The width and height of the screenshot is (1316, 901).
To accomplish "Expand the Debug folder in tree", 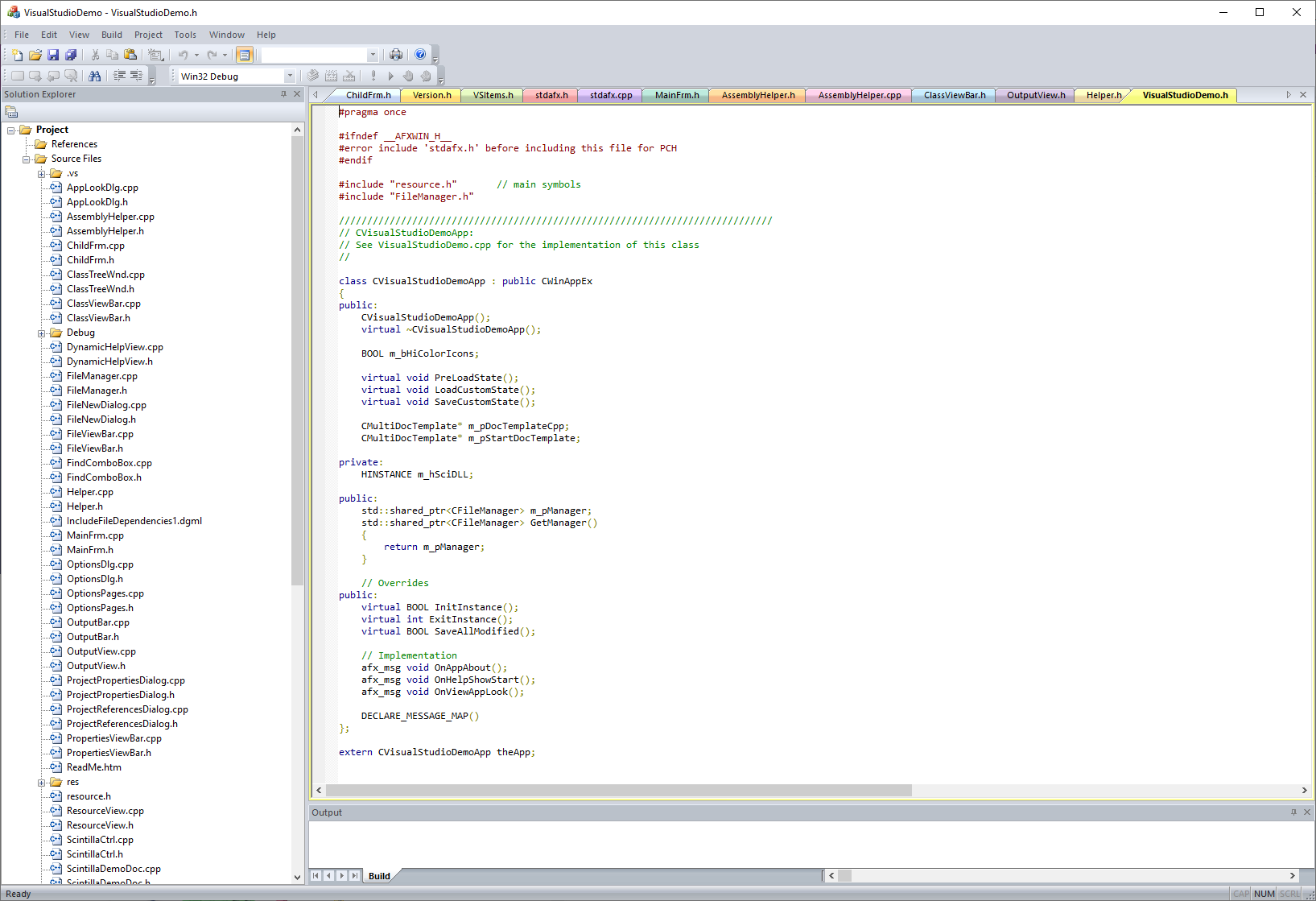I will click(42, 333).
